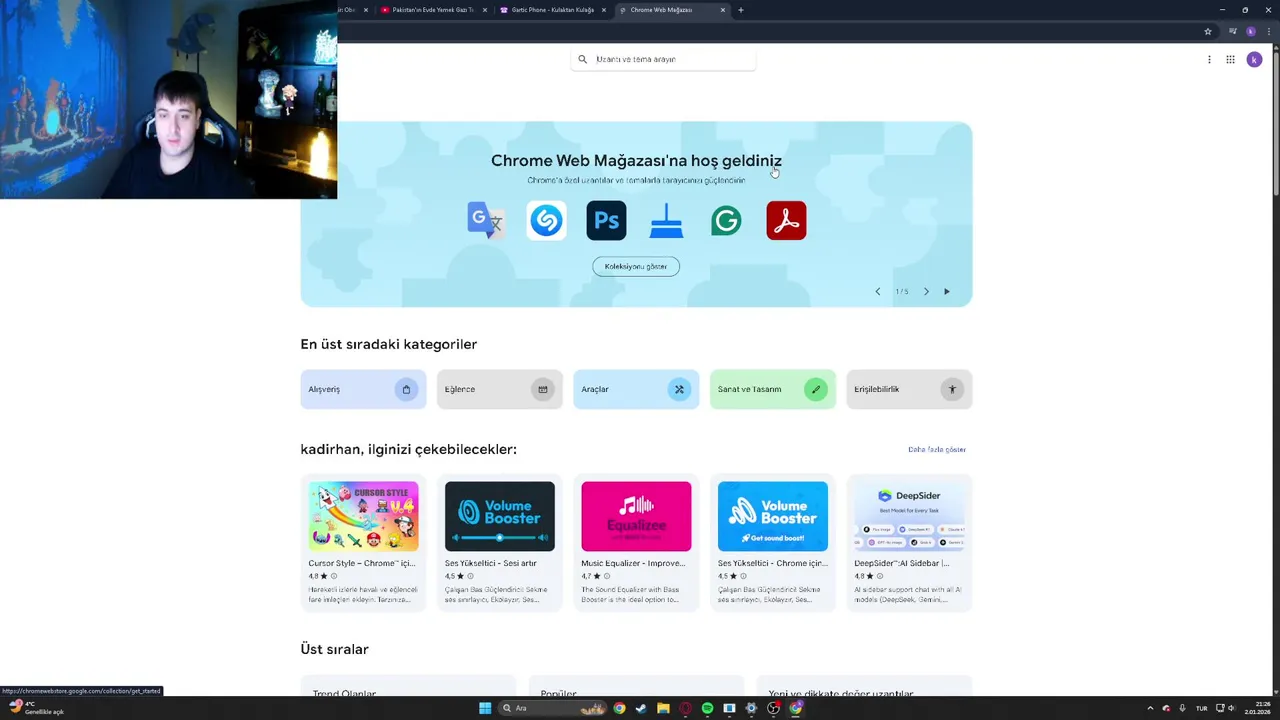Open clock and date 21:26
The height and width of the screenshot is (720, 1280).
[1257, 708]
